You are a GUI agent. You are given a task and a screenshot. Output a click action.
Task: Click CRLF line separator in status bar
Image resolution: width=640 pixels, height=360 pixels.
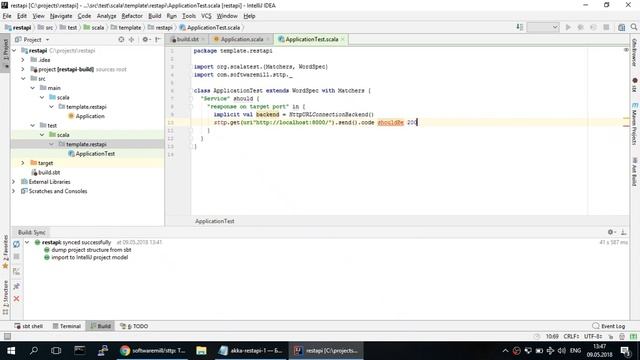571,336
